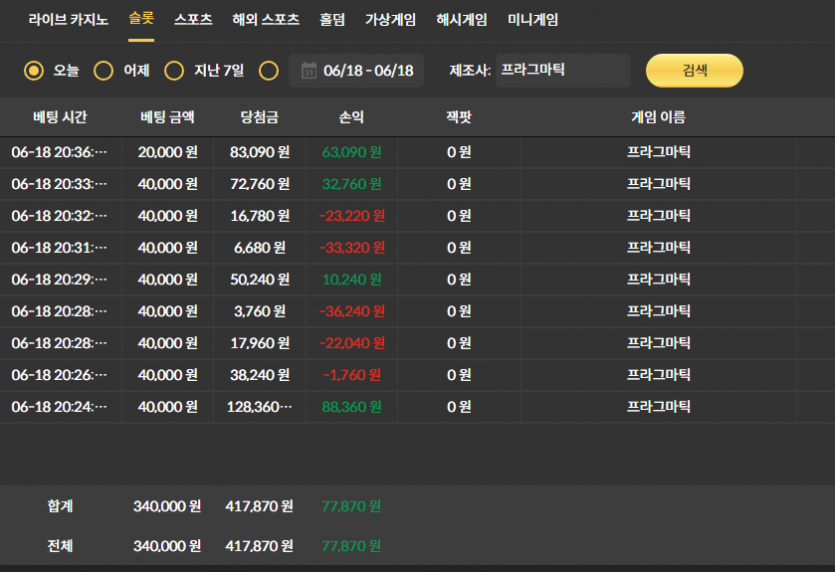835x572 pixels.
Task: Go to the 홀덤 tab
Action: (x=332, y=20)
